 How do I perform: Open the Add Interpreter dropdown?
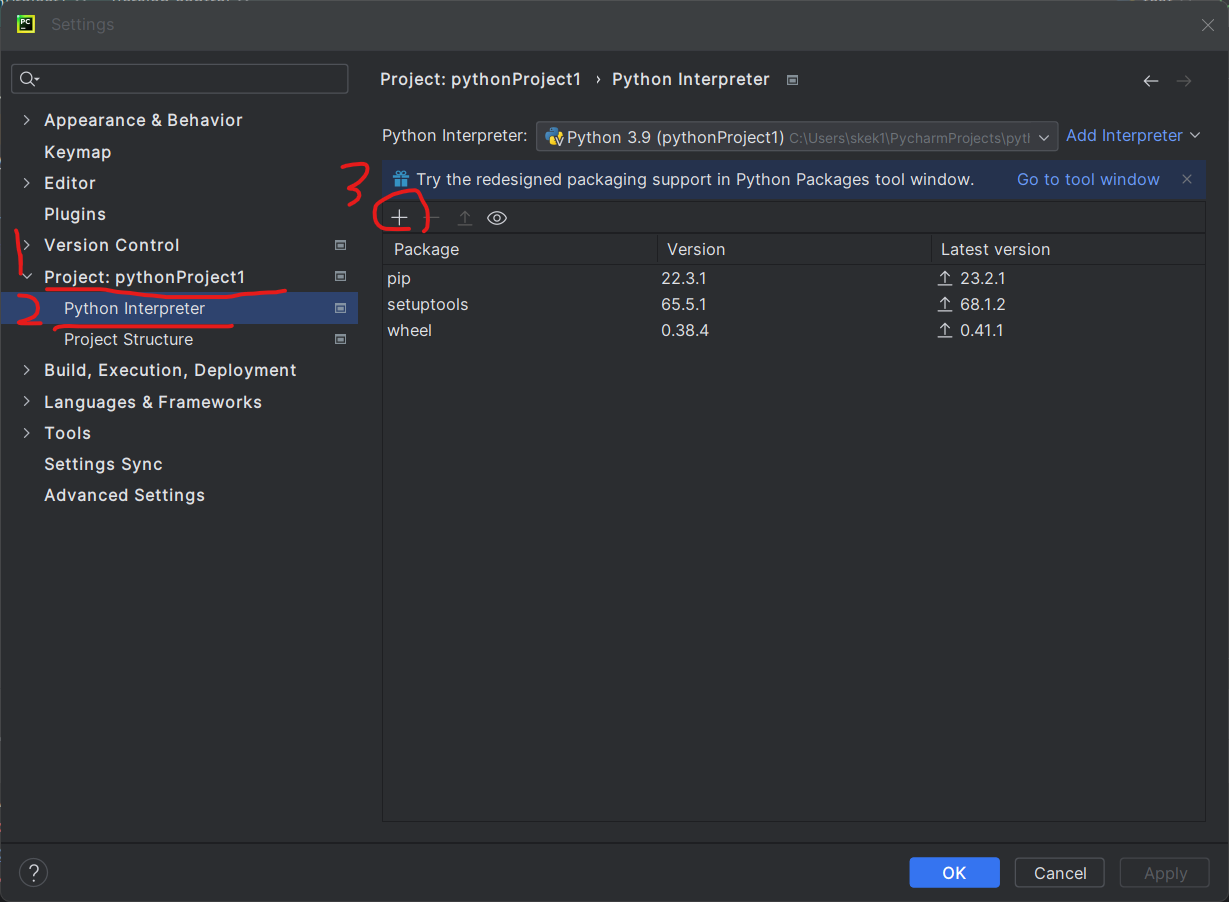[x=1133, y=136]
